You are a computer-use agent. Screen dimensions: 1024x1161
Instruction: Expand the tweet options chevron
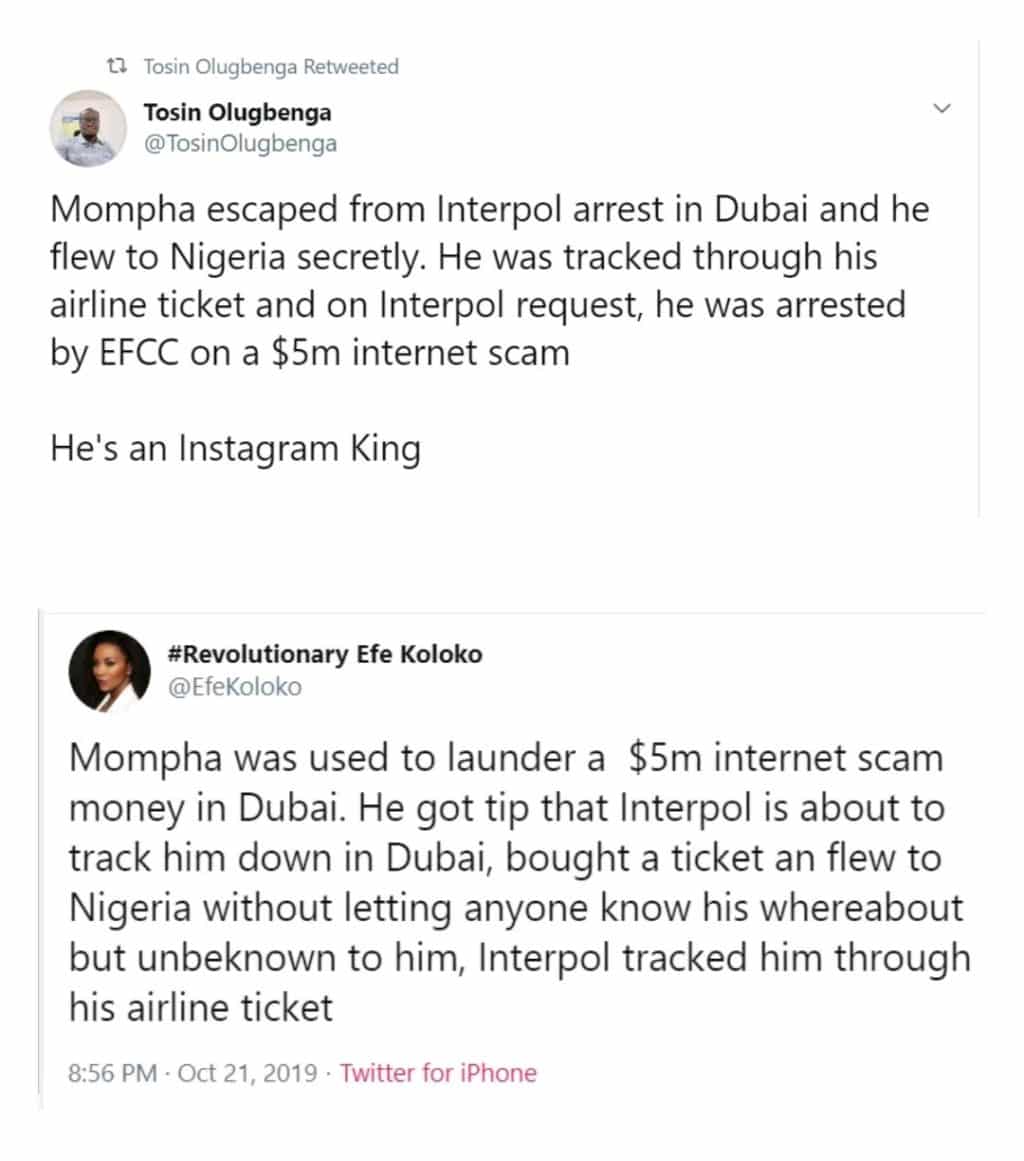click(941, 108)
